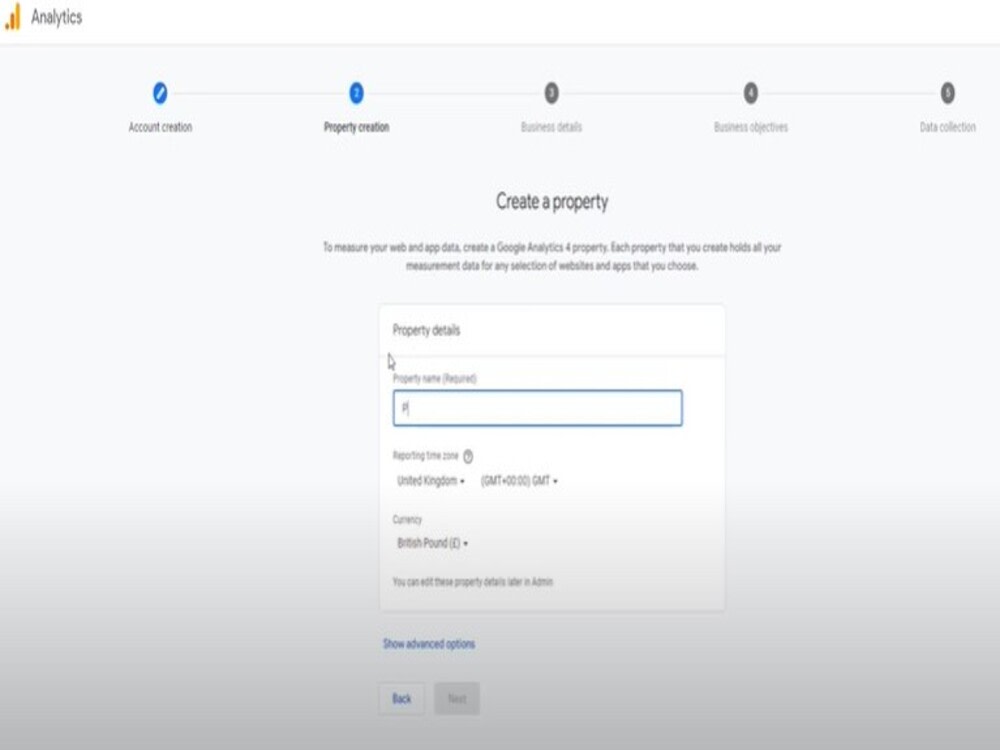Click the edit property details later note
Viewport: 1000px width, 750px height.
click(x=473, y=582)
